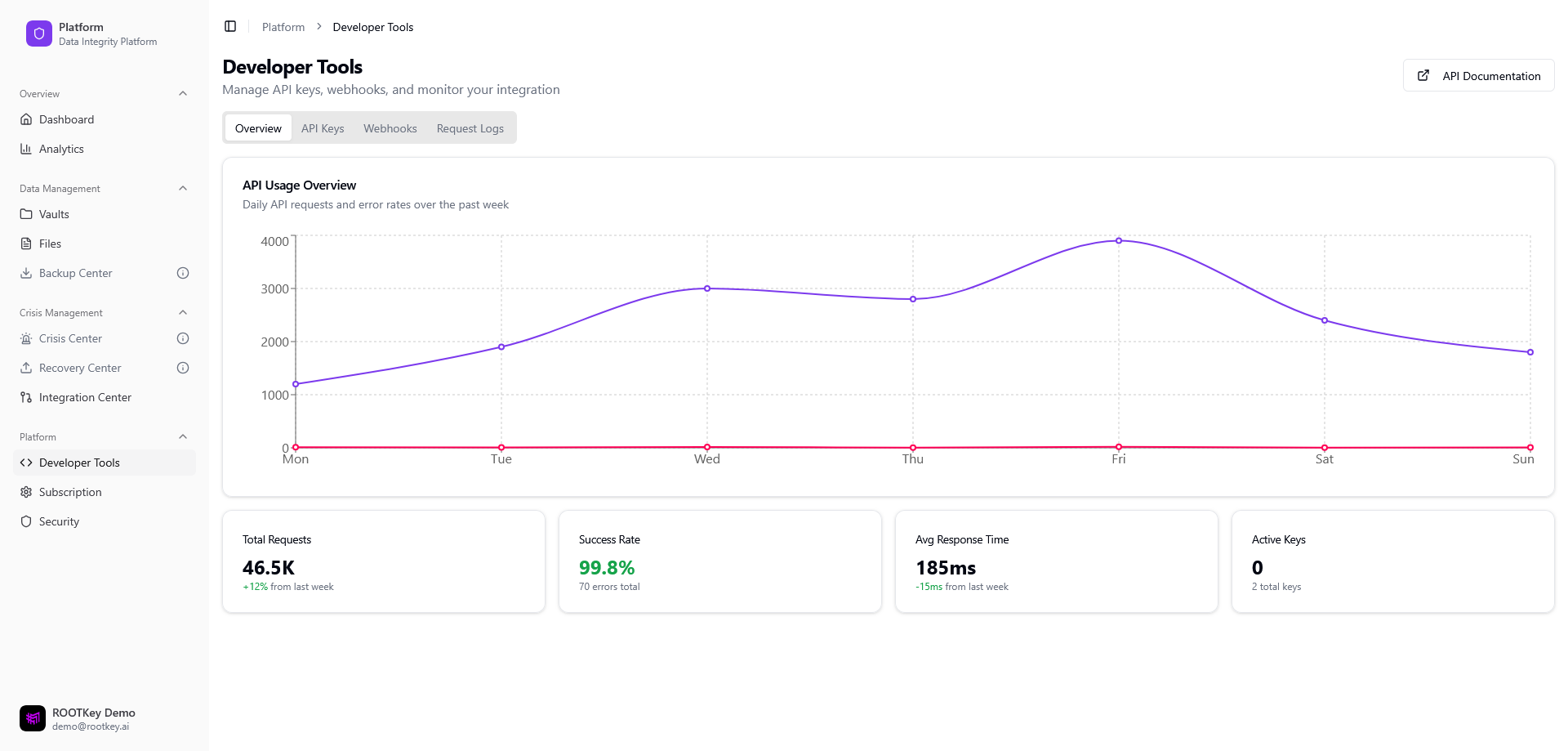Open API Documentation button
Image resolution: width=1568 pixels, height=751 pixels.
1478,76
